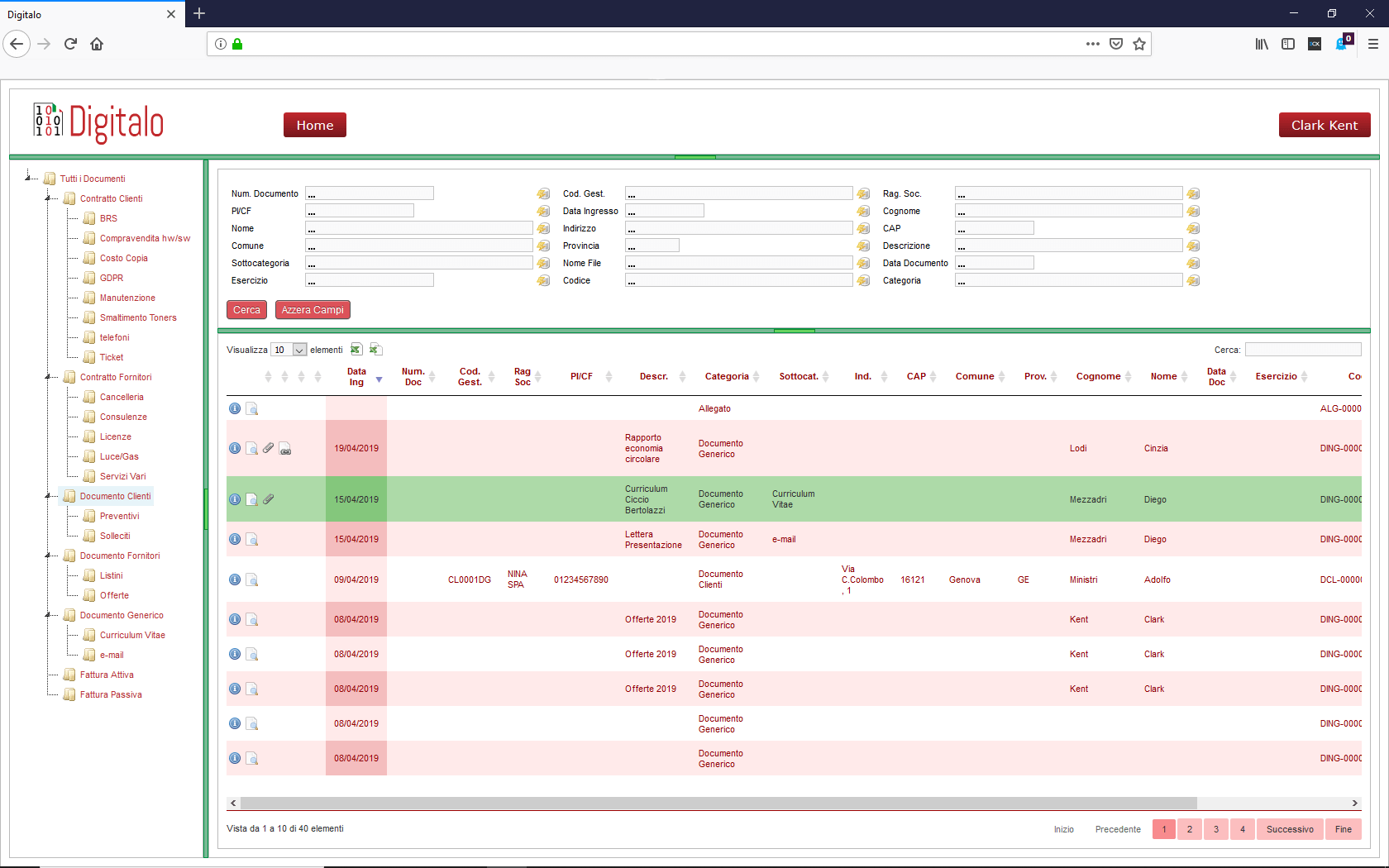
Task: Click the second Excel export icon
Action: pos(375,350)
